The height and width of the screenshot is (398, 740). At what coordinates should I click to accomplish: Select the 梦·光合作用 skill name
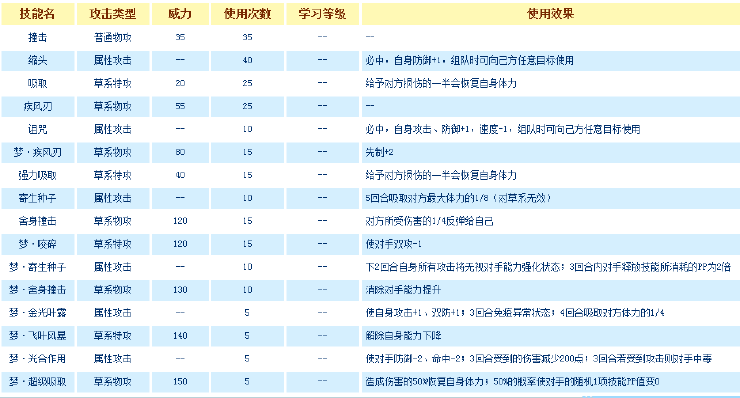(38, 359)
